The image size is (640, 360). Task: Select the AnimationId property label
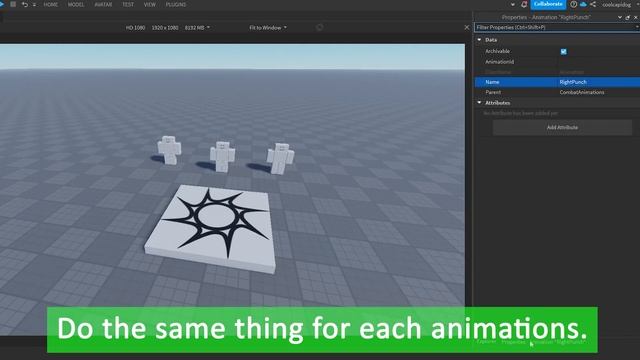pos(499,62)
